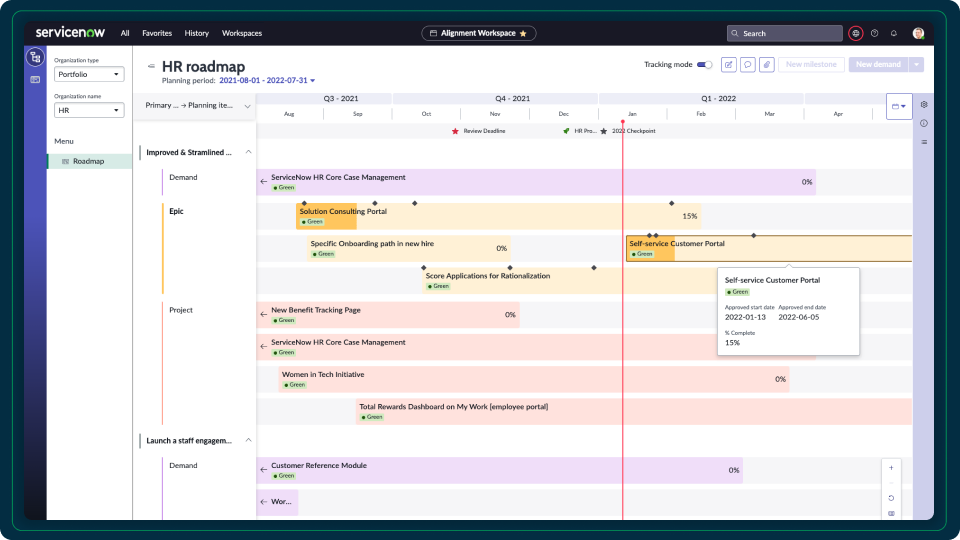The height and width of the screenshot is (540, 960).
Task: Open the globe icon in top bar
Action: [855, 33]
